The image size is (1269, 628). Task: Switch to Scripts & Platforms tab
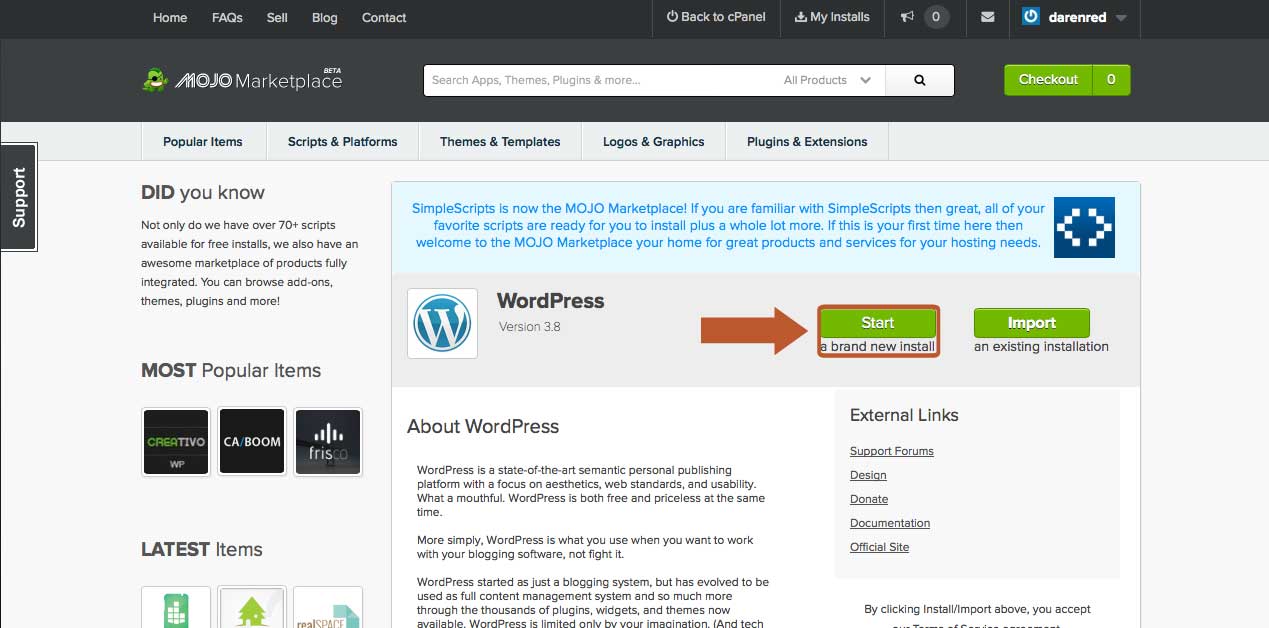point(342,141)
